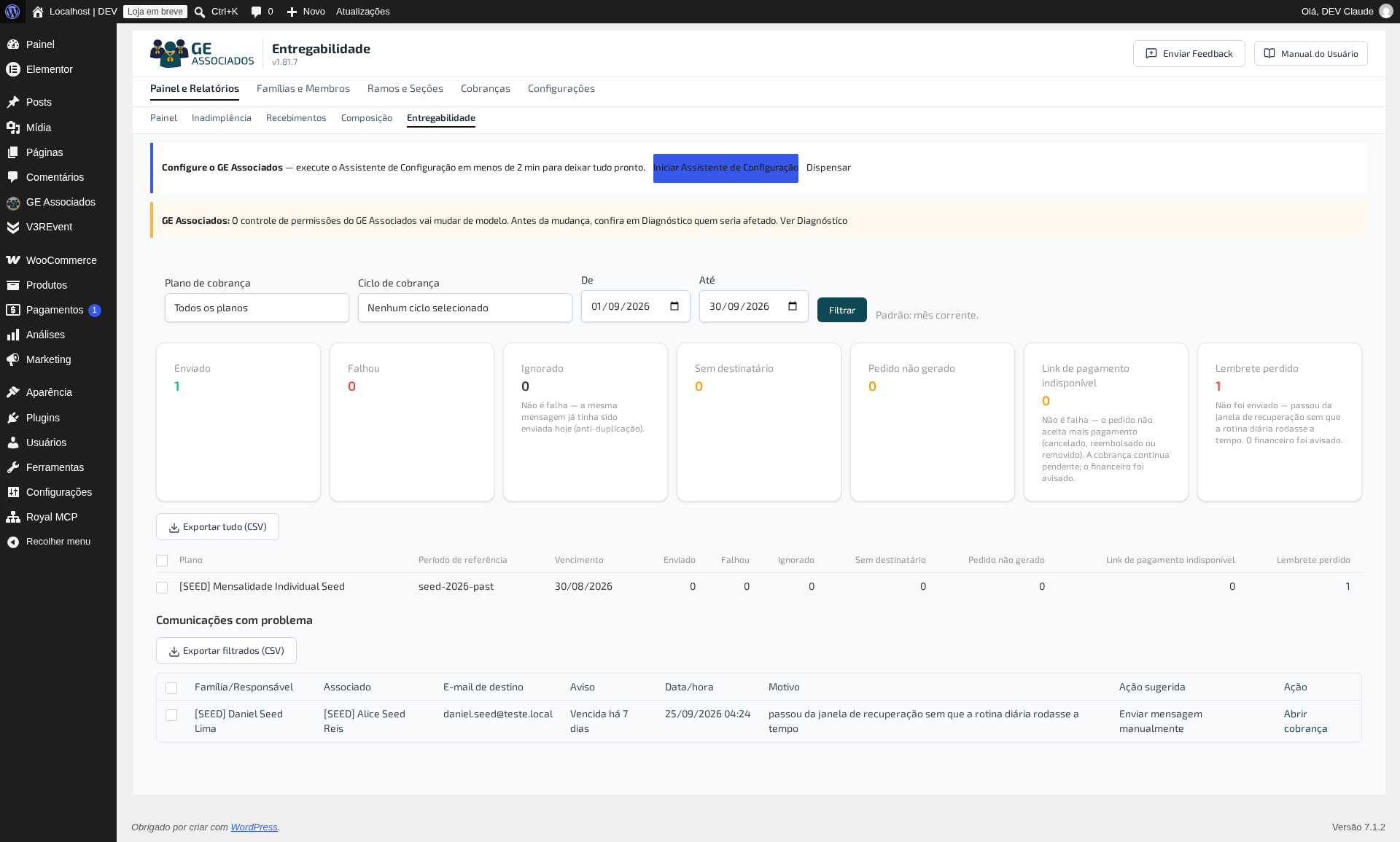Toggle the select-all checkbox in Plano table header
The width and height of the screenshot is (1400, 842).
pos(162,561)
